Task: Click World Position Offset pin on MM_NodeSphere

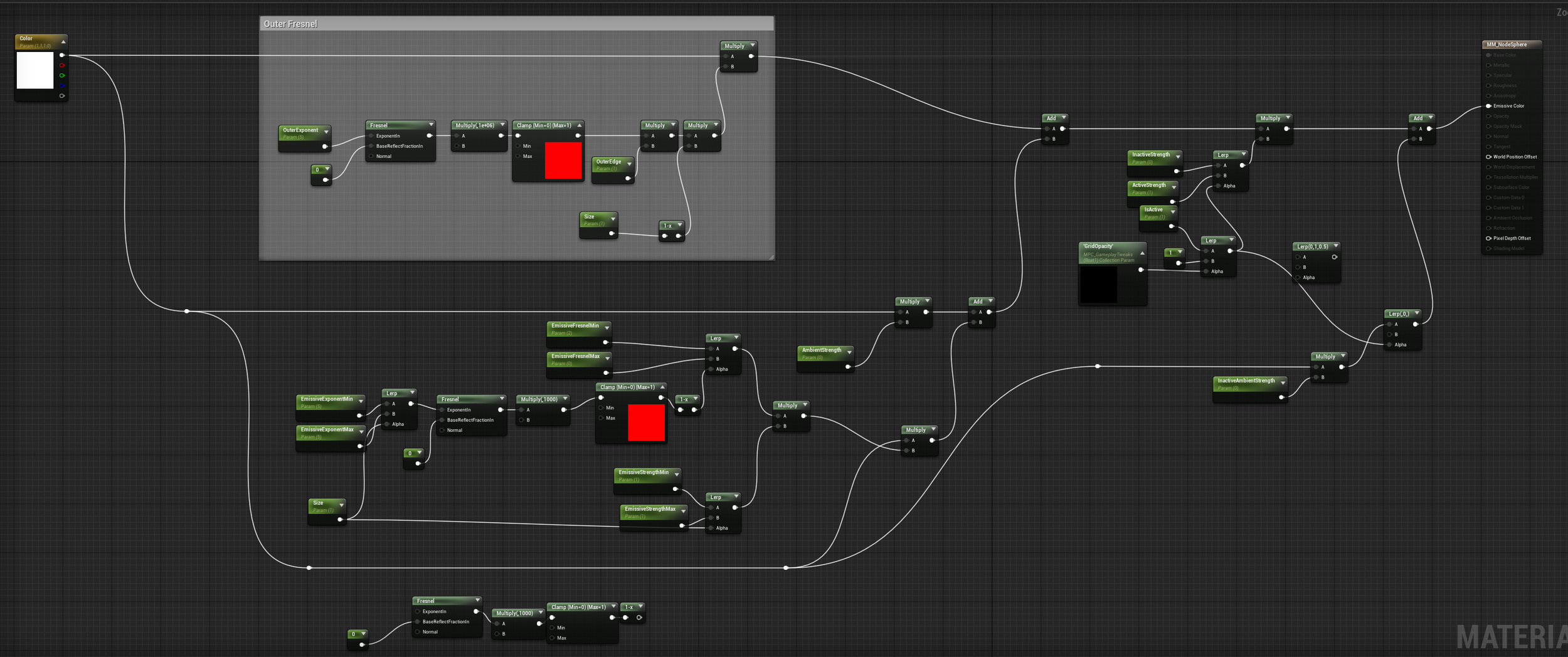Action: (1488, 157)
